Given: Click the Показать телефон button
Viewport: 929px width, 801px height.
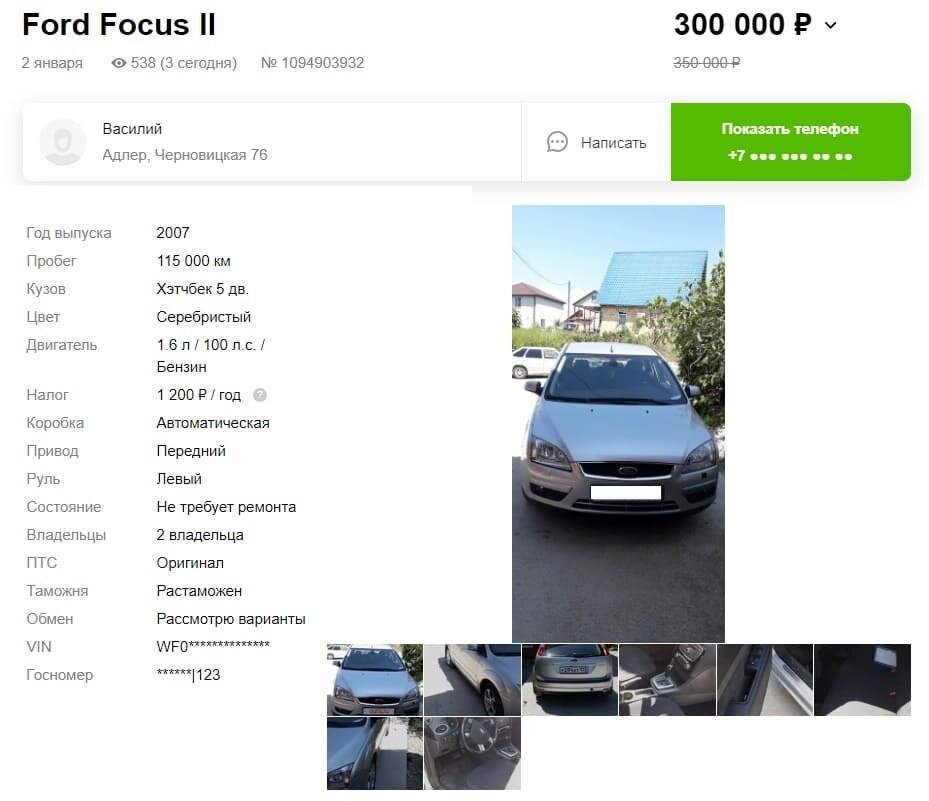Looking at the screenshot, I should [x=790, y=142].
